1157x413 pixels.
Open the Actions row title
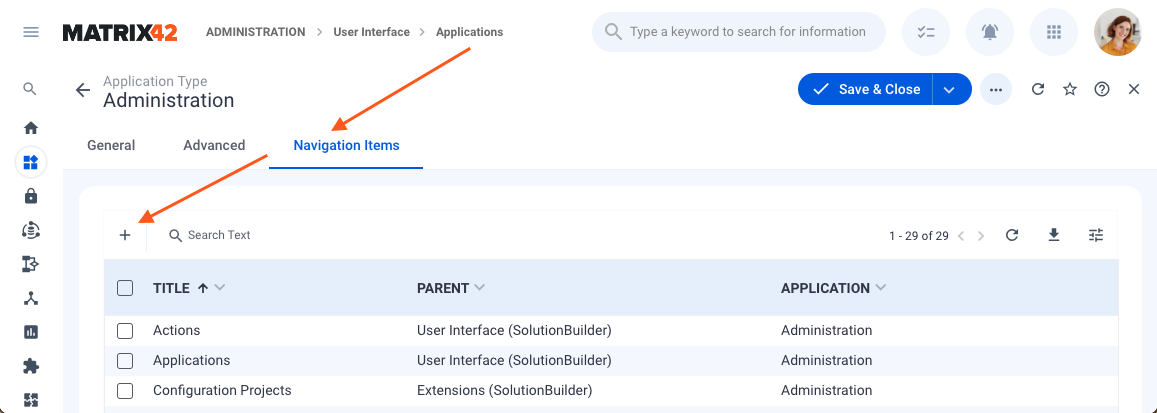point(176,330)
